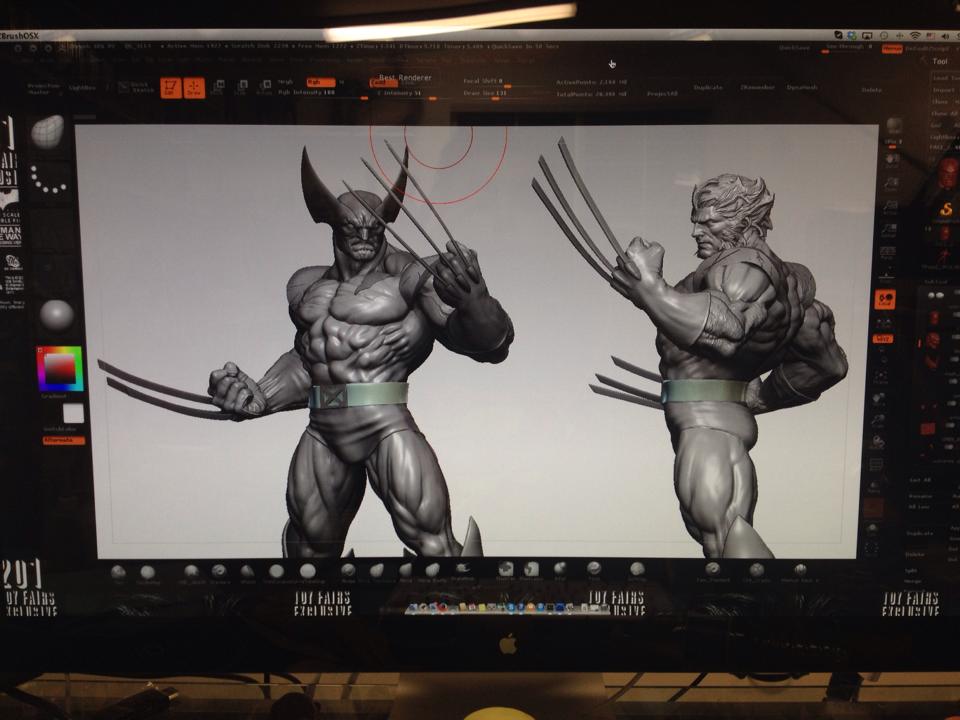Toggle the orange Alternate button

(x=64, y=440)
